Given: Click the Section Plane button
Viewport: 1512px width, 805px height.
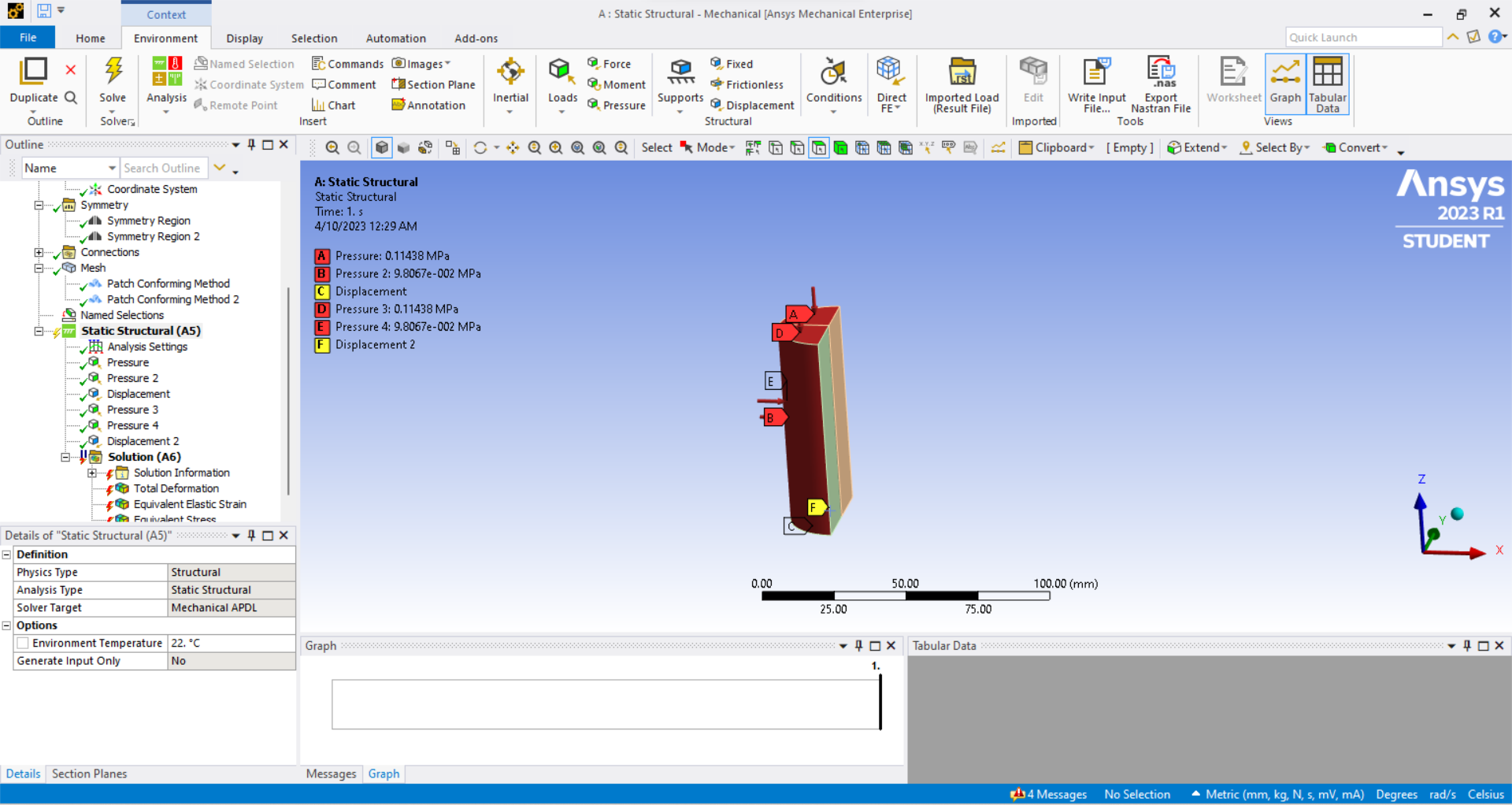Looking at the screenshot, I should click(433, 84).
